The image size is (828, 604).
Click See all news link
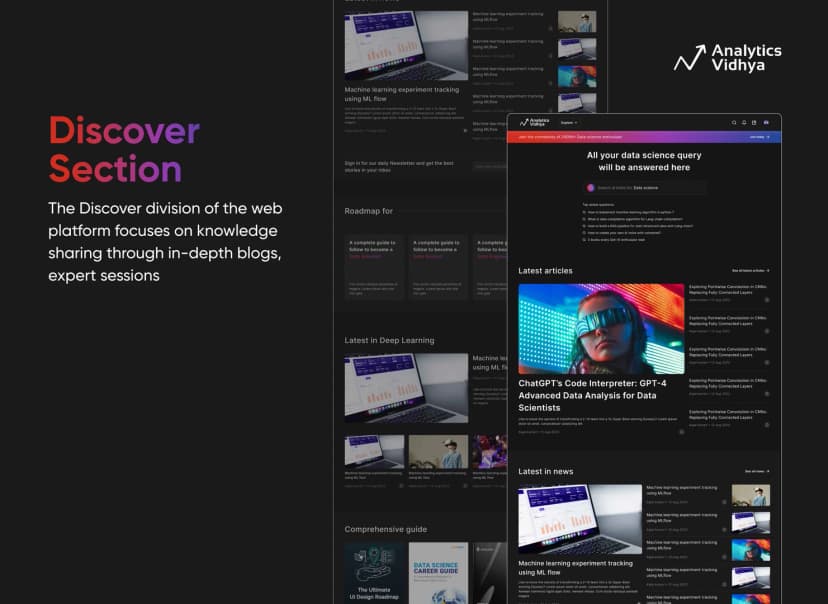(x=756, y=471)
